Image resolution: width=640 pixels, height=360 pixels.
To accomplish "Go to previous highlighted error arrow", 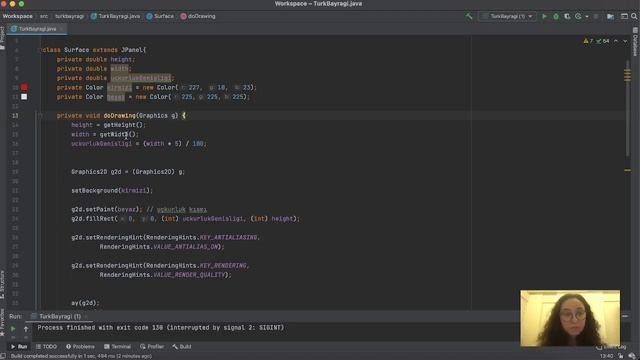I will point(616,41).
